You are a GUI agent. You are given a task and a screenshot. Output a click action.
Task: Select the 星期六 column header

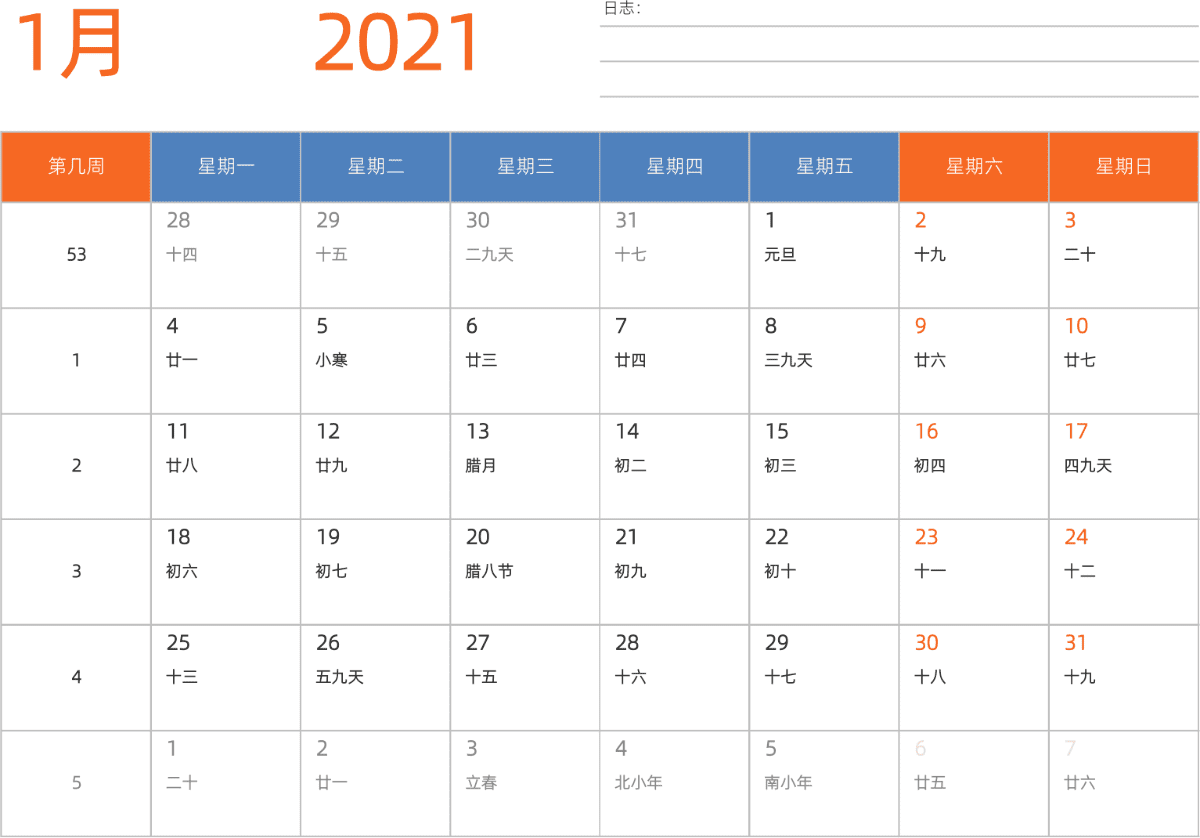coord(974,167)
